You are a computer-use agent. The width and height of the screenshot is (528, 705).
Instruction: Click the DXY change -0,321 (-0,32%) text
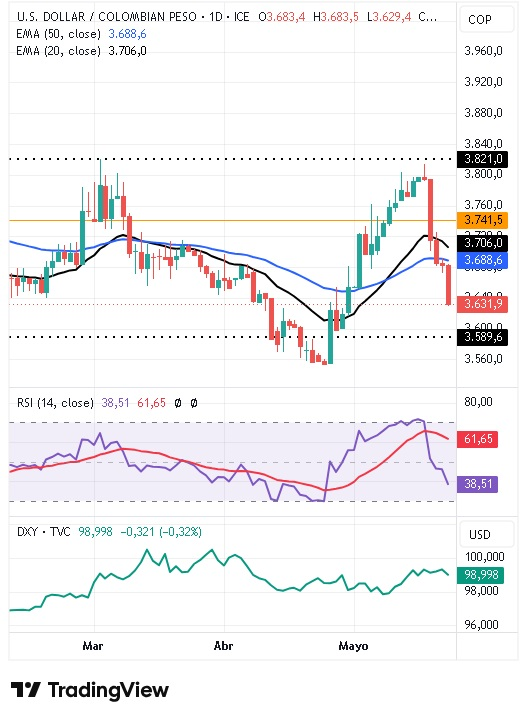161,532
